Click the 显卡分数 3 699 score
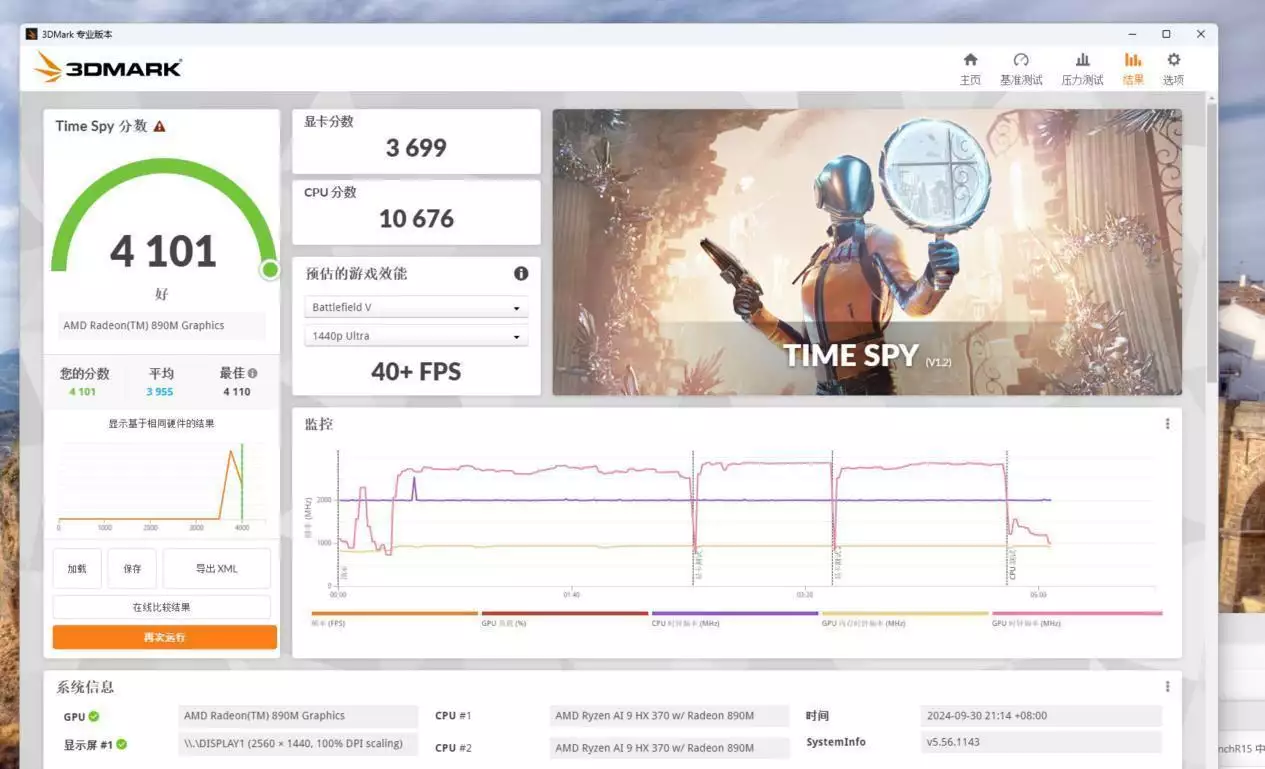The width and height of the screenshot is (1265, 769). point(416,148)
